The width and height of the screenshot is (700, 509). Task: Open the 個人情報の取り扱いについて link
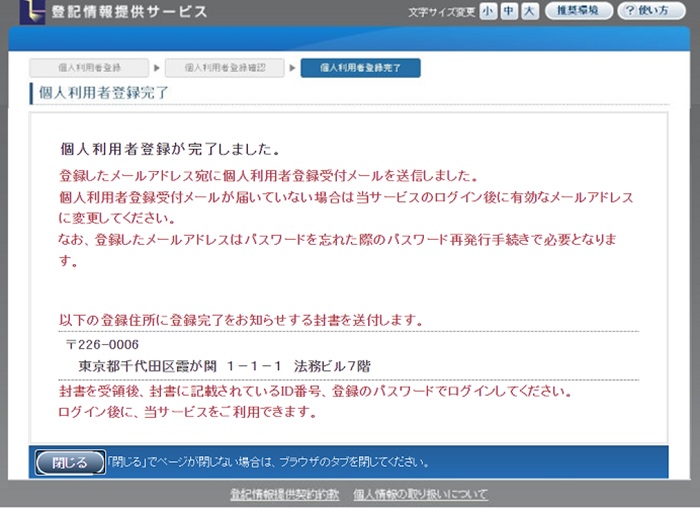coord(420,495)
